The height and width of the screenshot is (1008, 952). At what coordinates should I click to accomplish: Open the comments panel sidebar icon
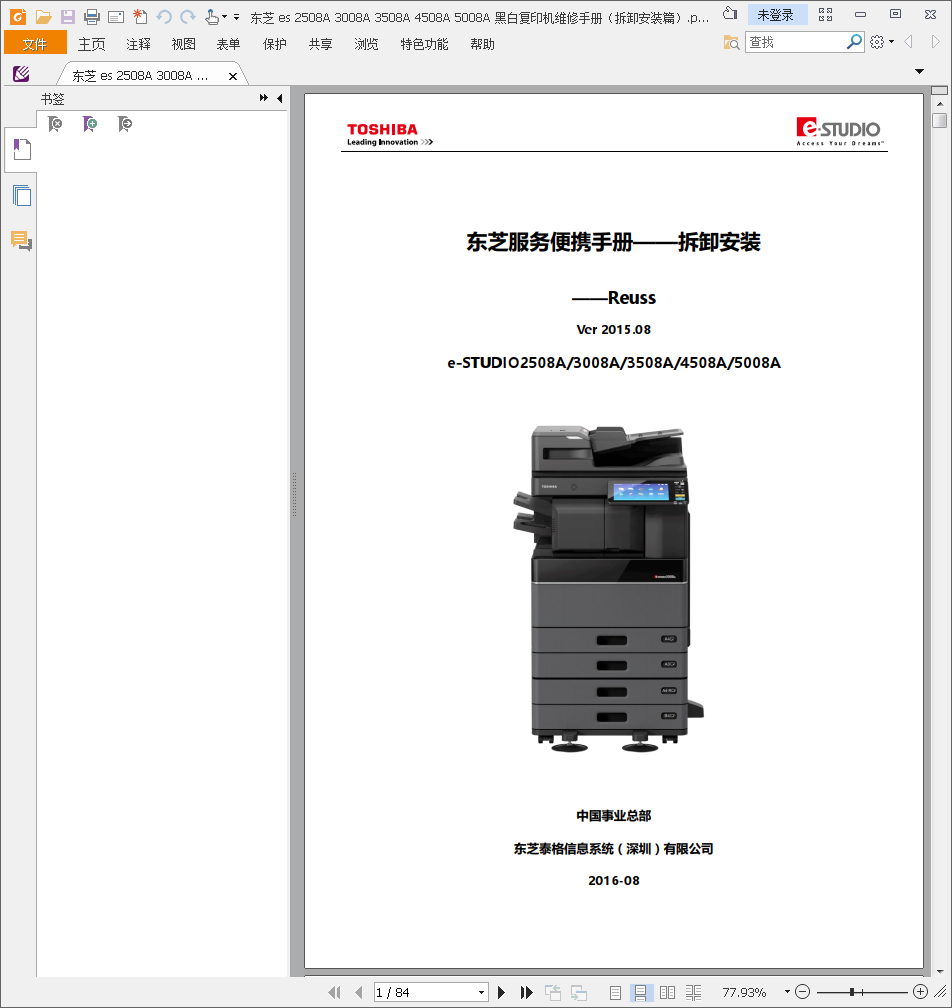[x=21, y=240]
